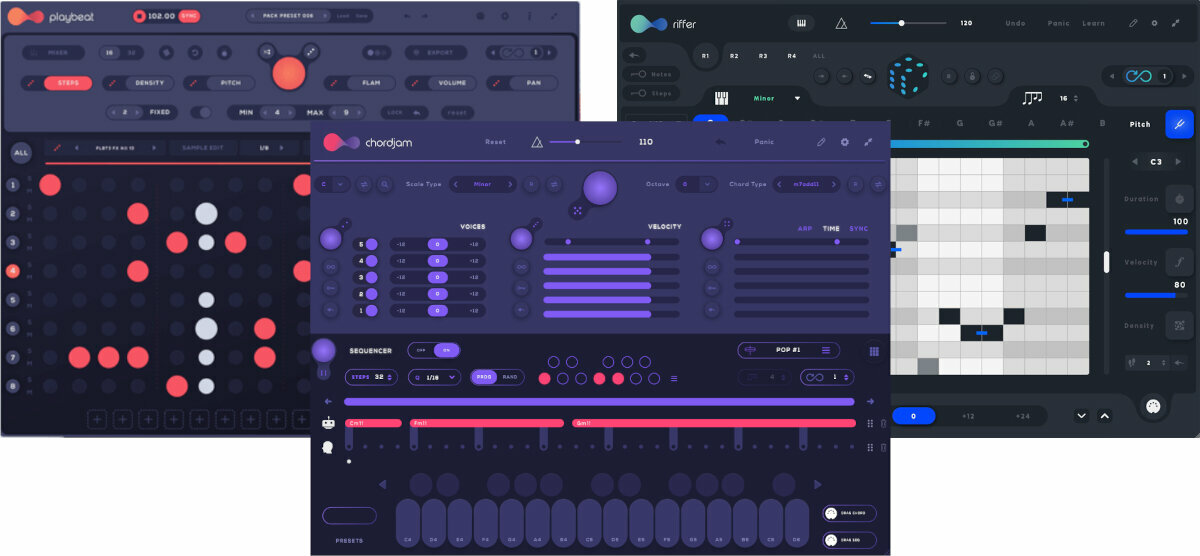Select the STEPS tab in Playbeat

click(x=68, y=83)
